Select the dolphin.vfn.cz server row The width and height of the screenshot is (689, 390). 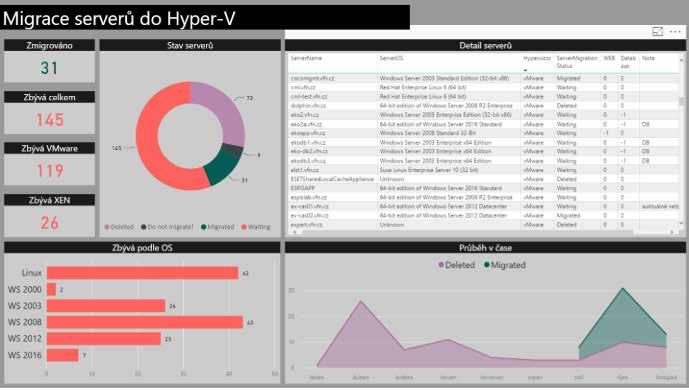(x=483, y=106)
